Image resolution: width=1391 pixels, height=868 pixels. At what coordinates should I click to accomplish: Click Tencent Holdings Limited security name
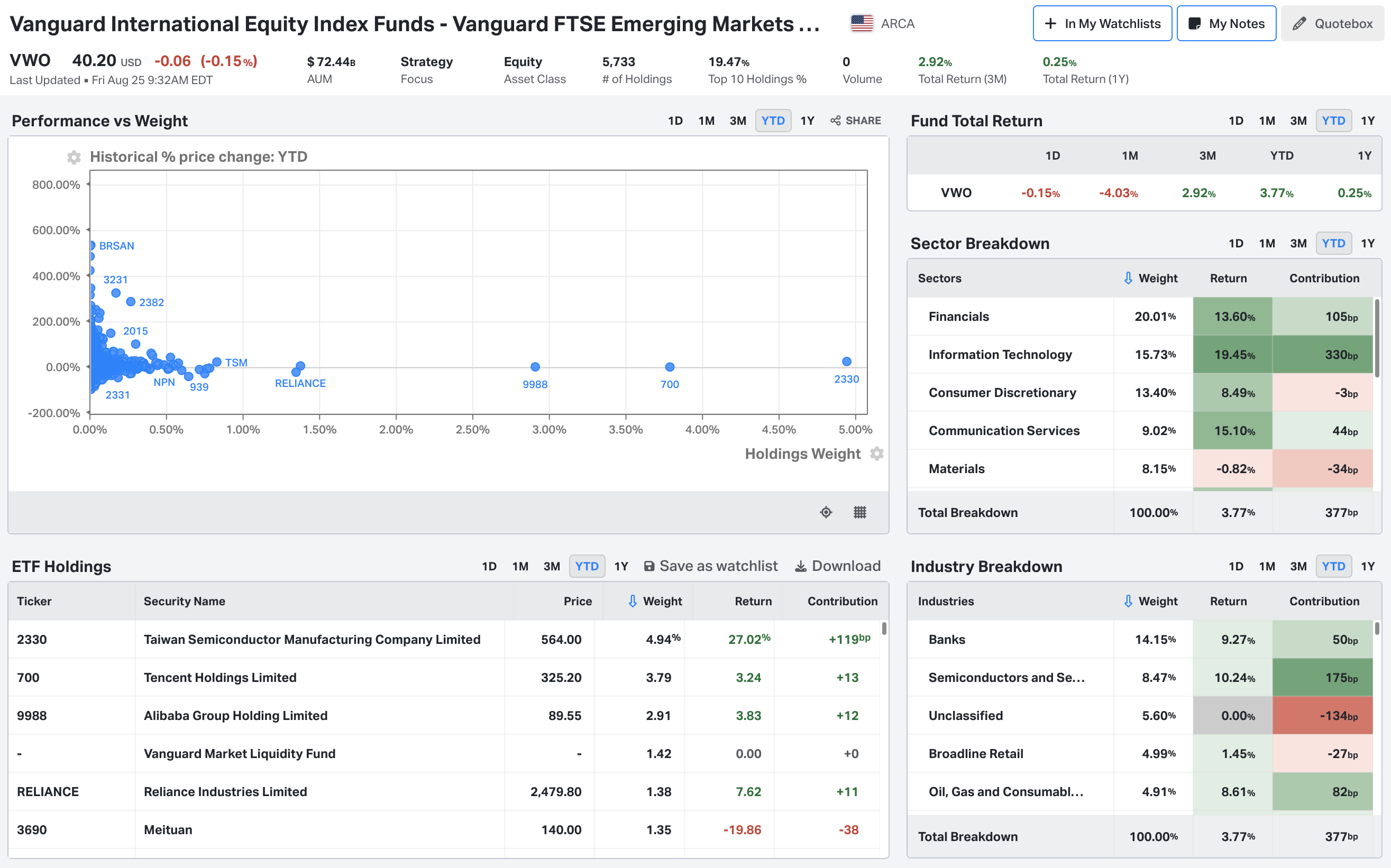pos(220,677)
